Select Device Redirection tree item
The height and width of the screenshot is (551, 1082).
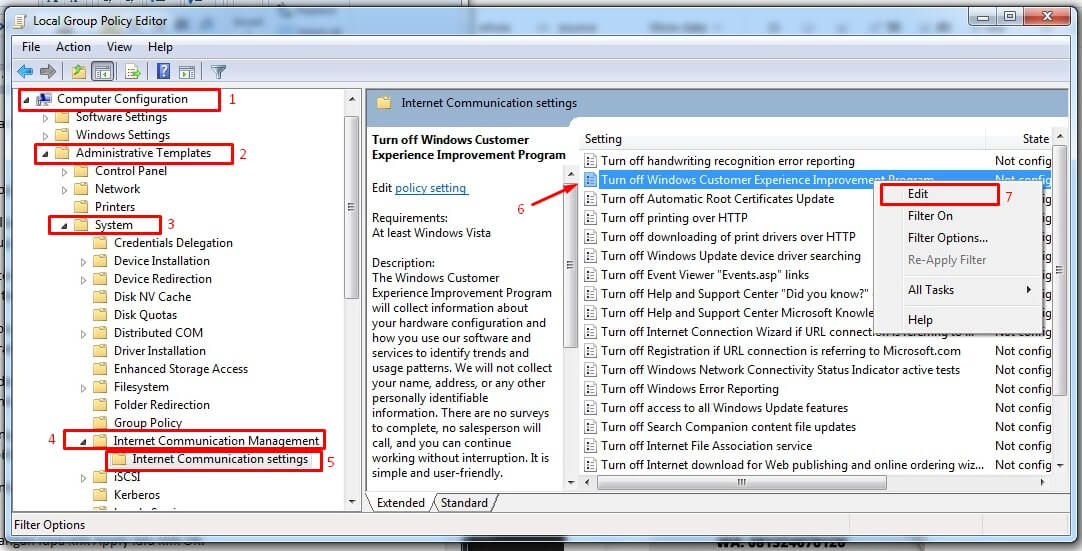(163, 279)
